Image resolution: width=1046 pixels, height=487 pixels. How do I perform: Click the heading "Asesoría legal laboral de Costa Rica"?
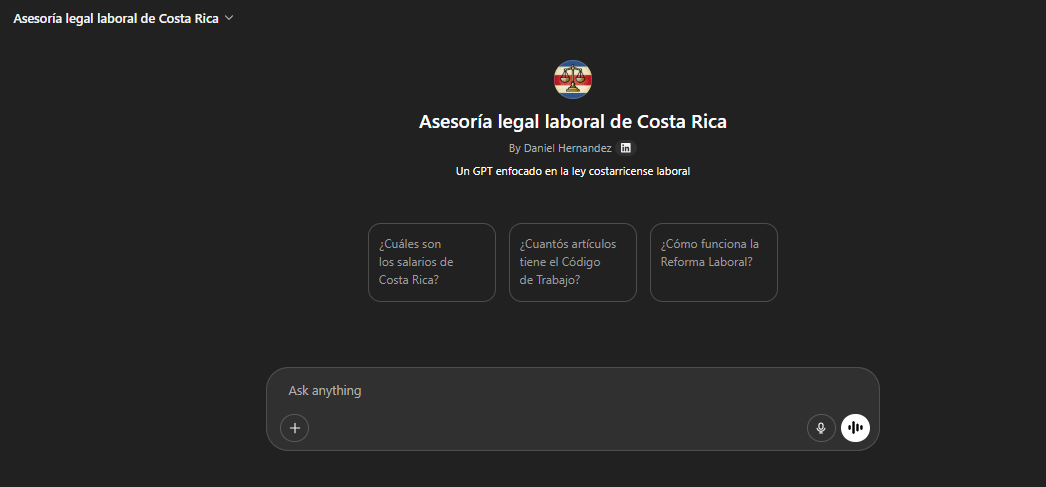pos(572,122)
